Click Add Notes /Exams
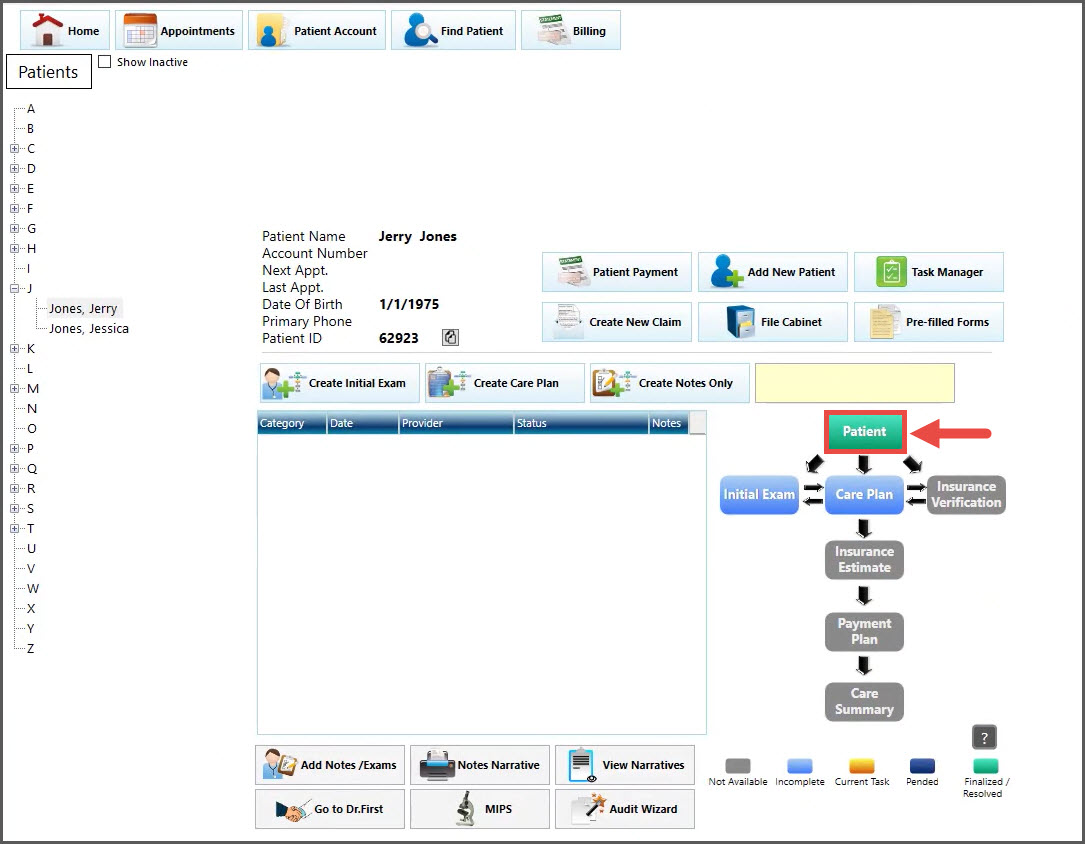This screenshot has height=844, width=1085. (330, 764)
